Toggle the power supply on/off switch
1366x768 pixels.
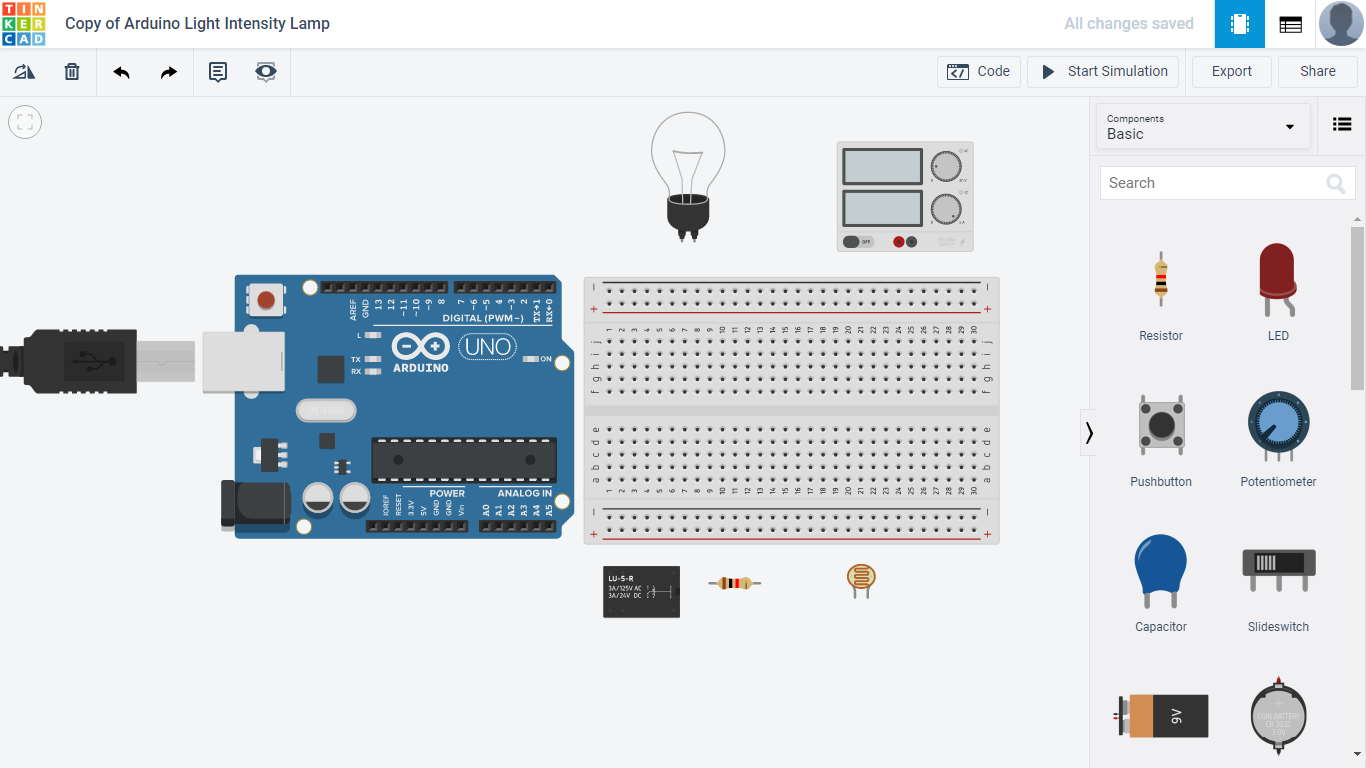pos(858,241)
